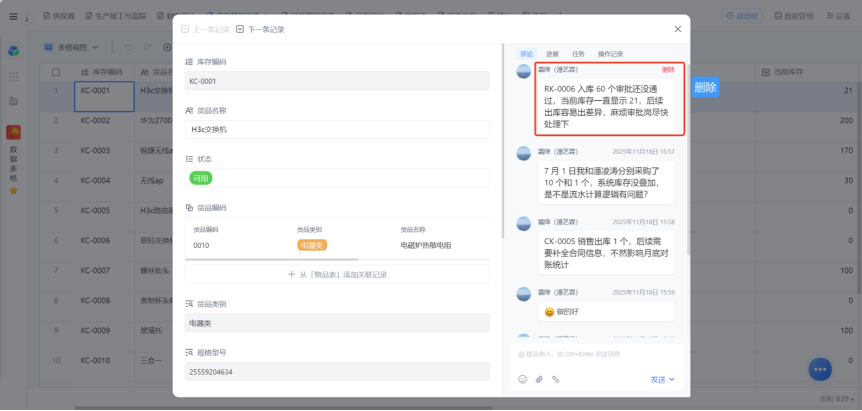Click current stock value 170

pyautogui.click(x=846, y=150)
